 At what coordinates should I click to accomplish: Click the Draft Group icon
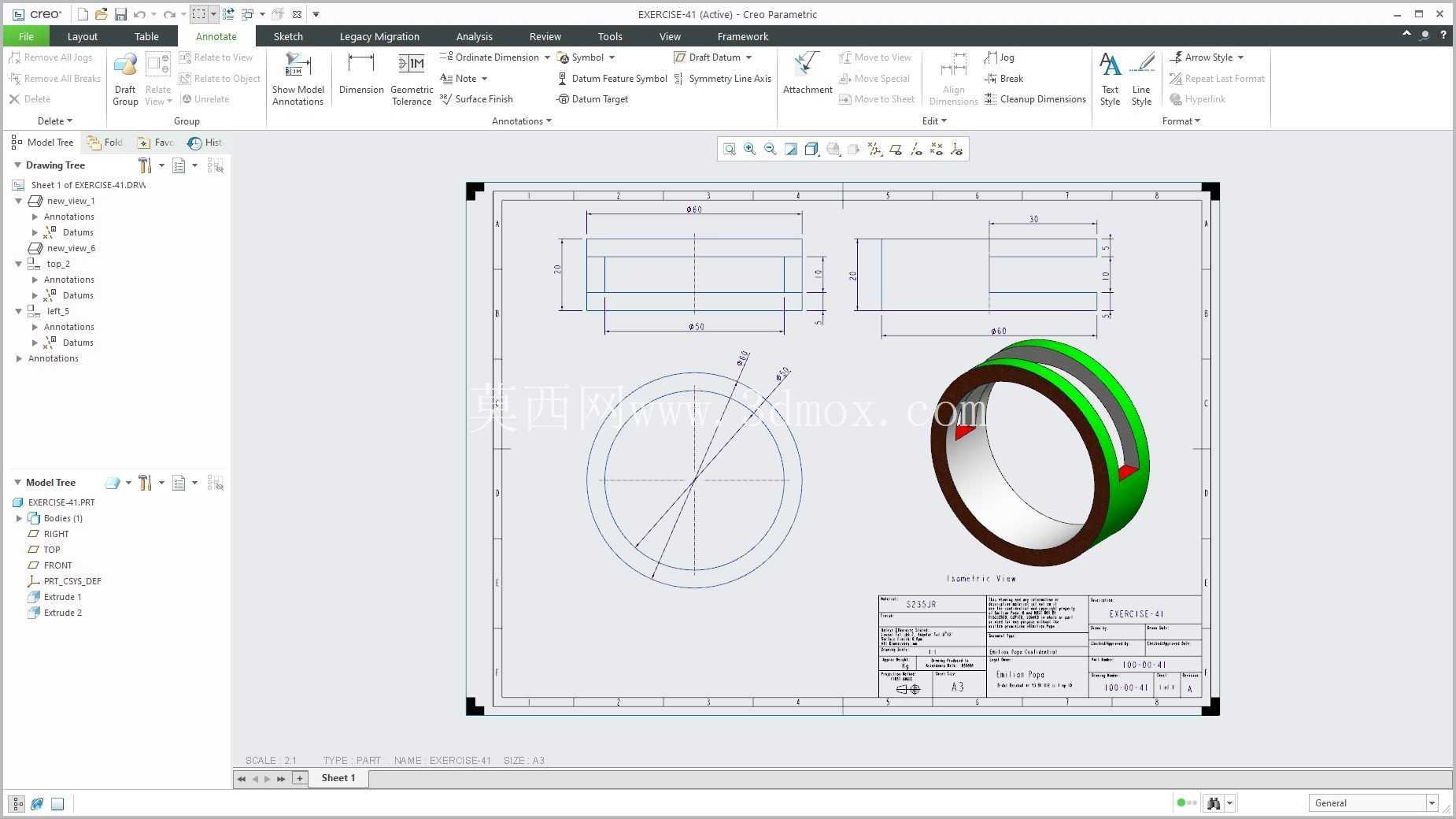[125, 79]
